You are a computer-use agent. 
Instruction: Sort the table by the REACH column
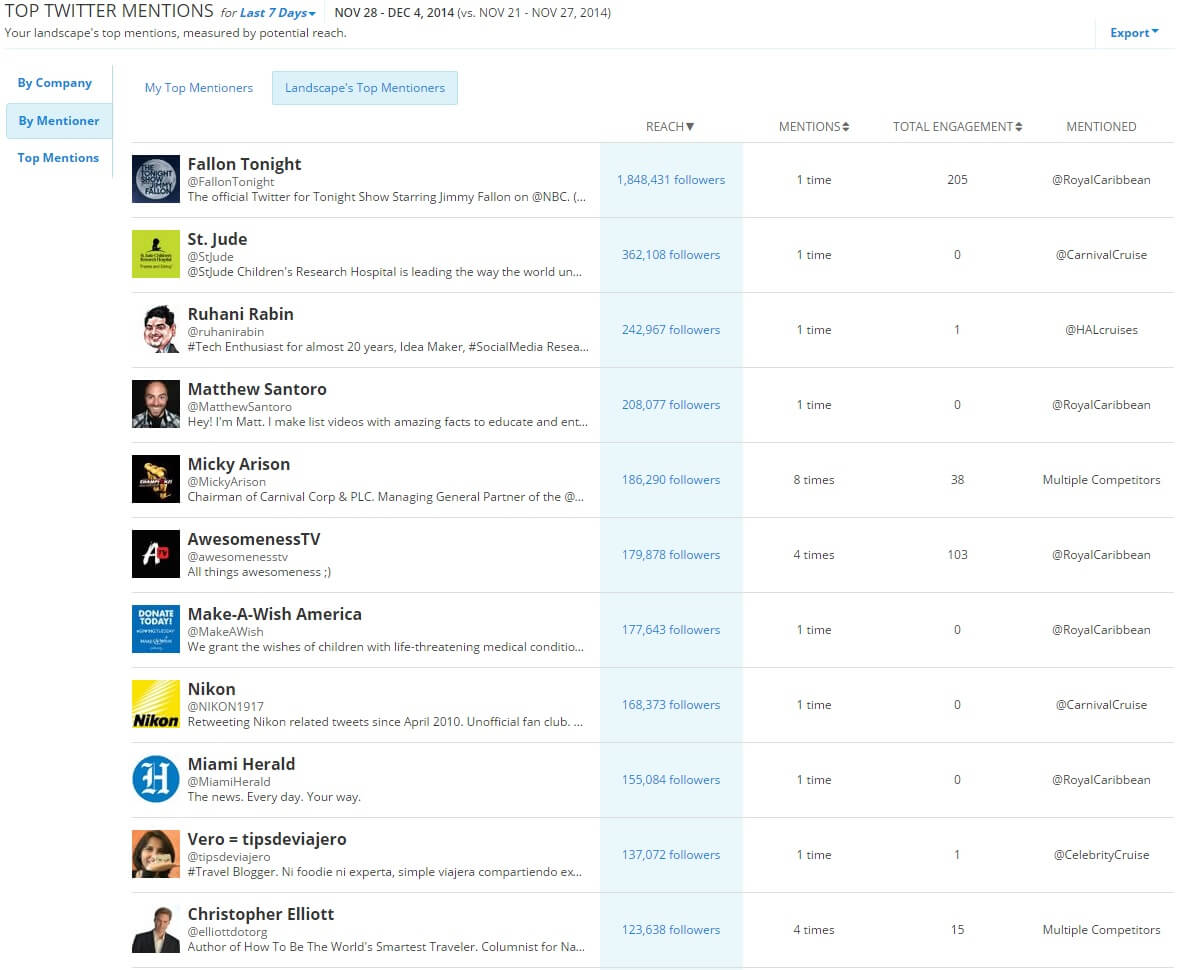(x=669, y=126)
